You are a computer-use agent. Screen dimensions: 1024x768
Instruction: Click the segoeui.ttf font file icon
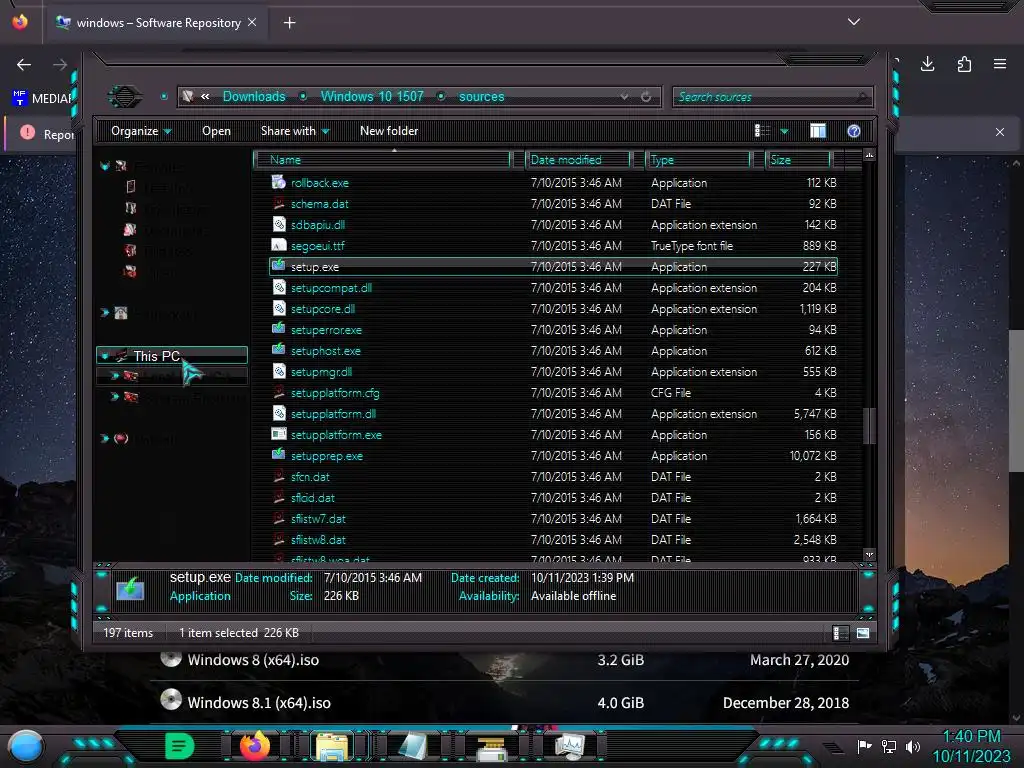pyautogui.click(x=279, y=245)
